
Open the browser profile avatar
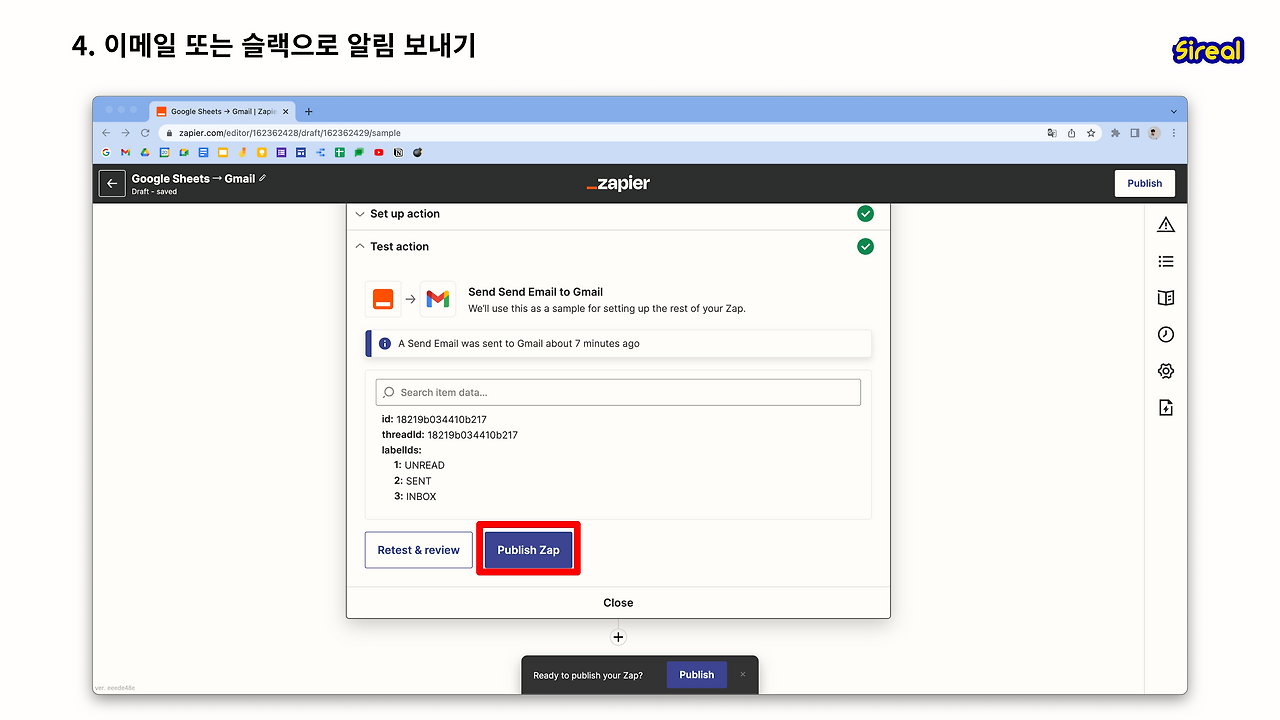[x=1154, y=133]
